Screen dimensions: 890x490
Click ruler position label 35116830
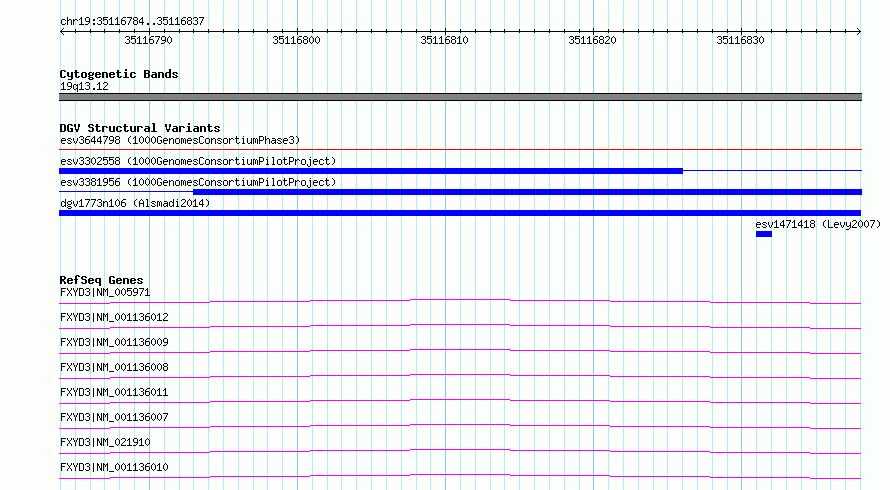pos(740,40)
